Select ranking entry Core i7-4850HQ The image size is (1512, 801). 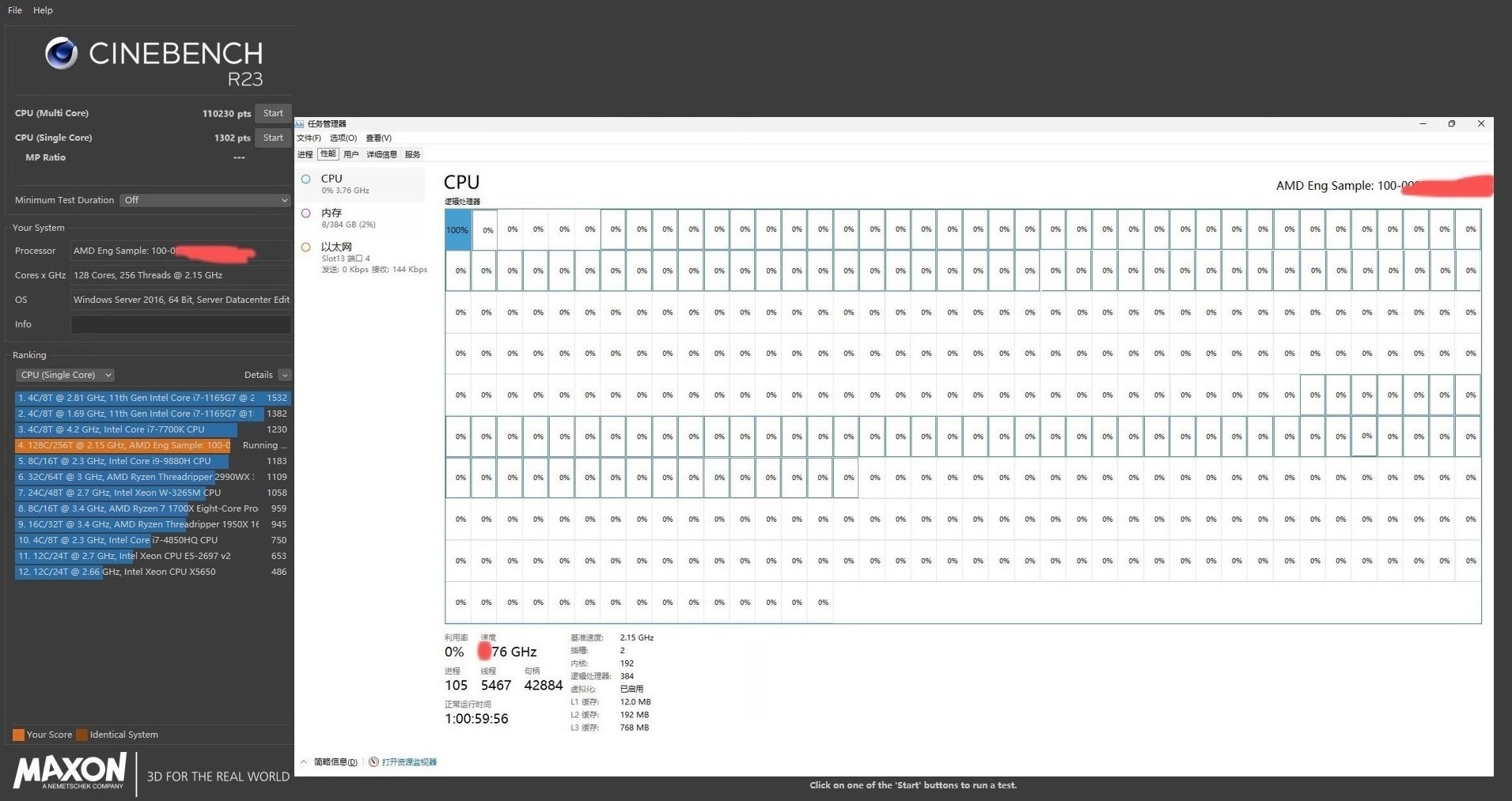[153, 540]
